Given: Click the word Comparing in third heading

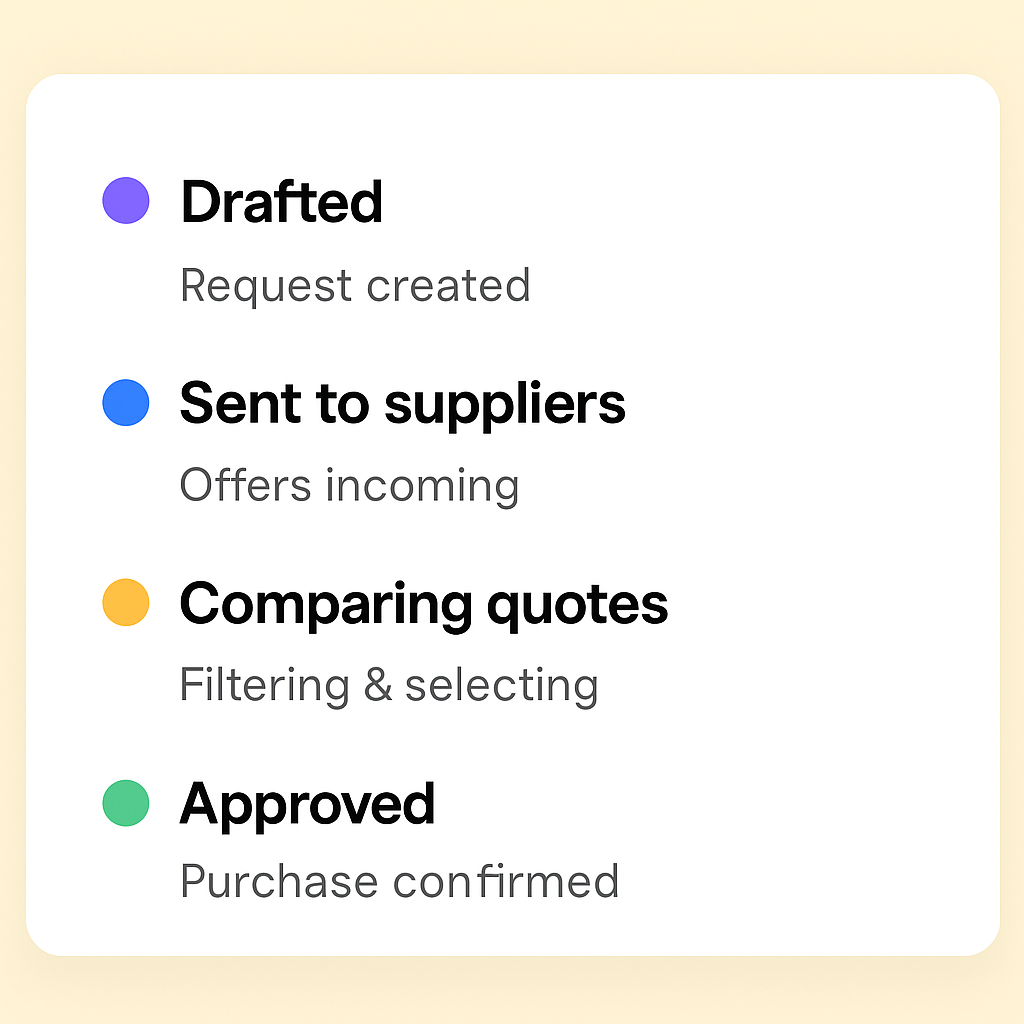Looking at the screenshot, I should [x=326, y=605].
